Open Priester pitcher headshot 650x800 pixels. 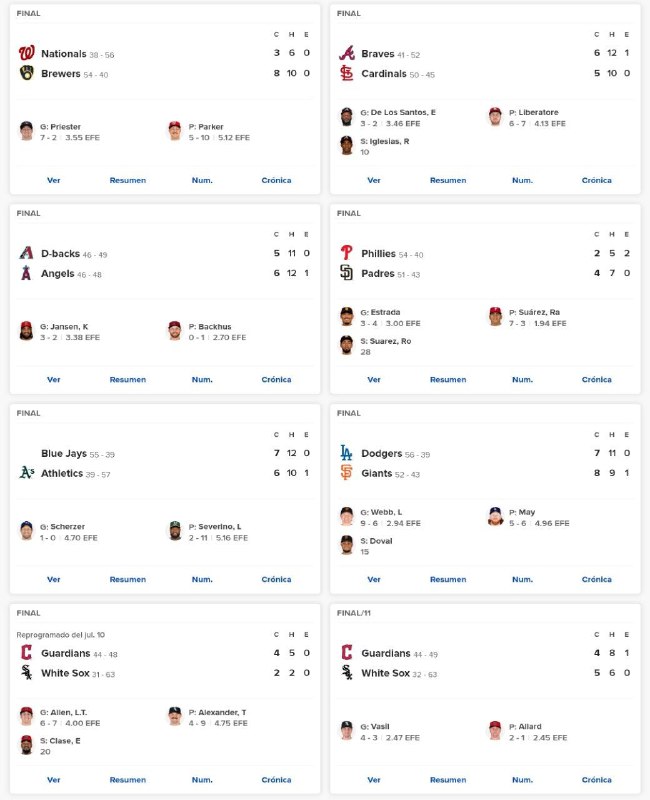27,131
